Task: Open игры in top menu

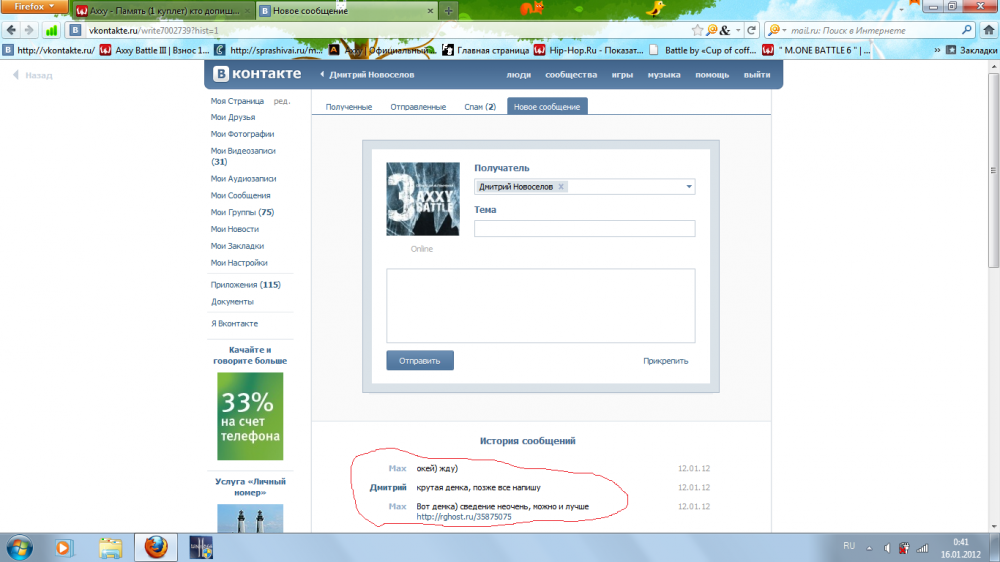Action: [622, 75]
